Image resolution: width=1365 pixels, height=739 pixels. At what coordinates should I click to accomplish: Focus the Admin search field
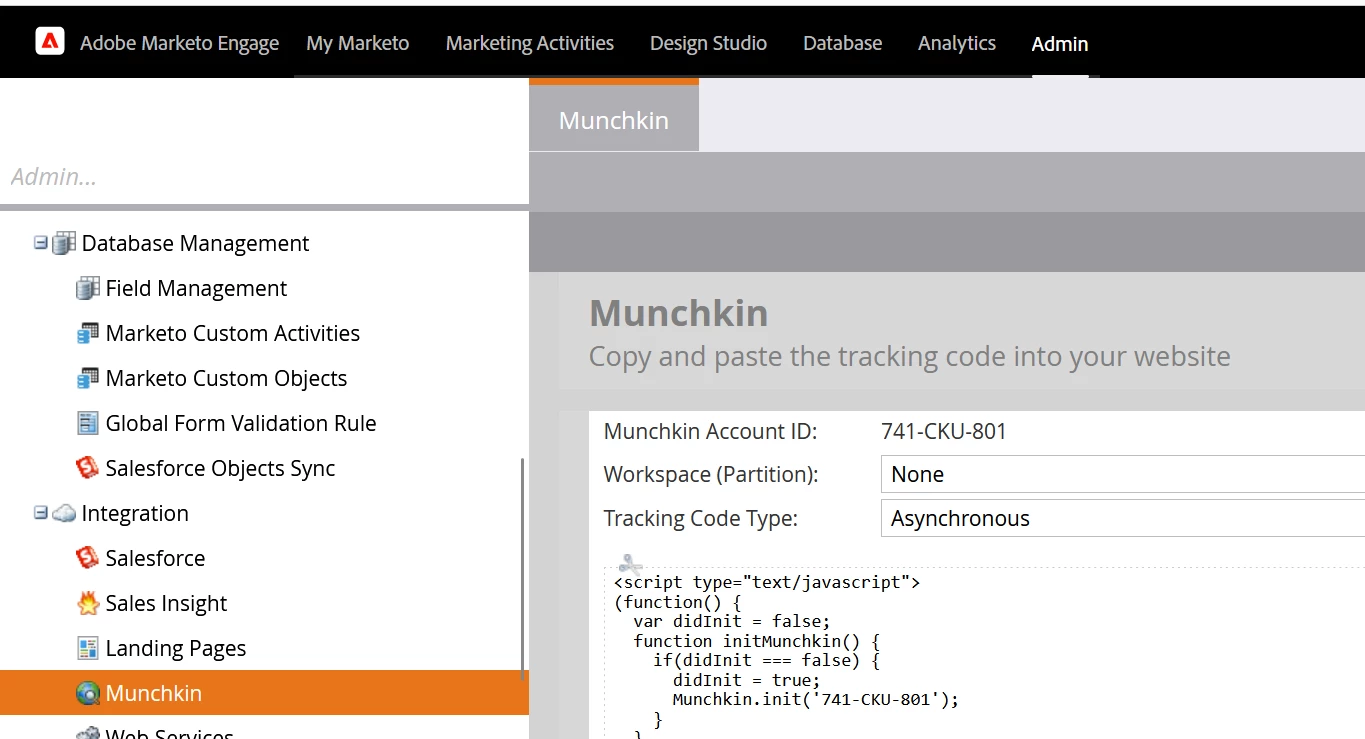pos(264,176)
